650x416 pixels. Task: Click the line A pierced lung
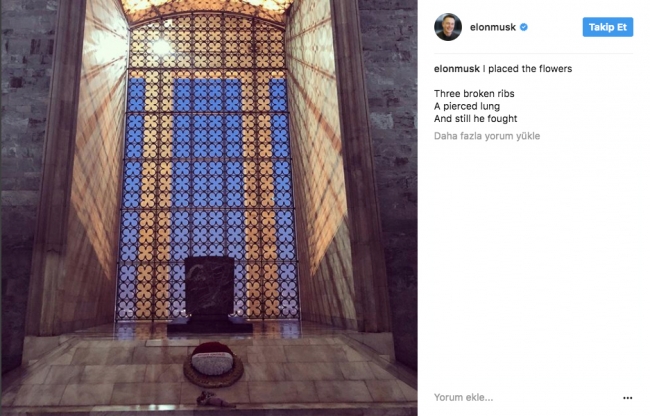467,106
